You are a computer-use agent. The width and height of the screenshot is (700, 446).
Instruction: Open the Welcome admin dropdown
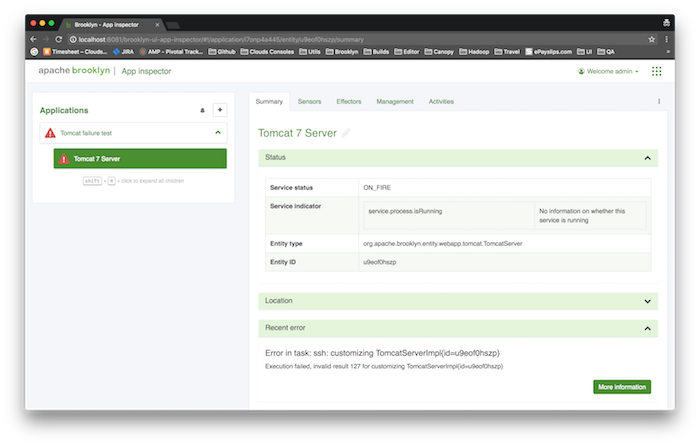[608, 71]
